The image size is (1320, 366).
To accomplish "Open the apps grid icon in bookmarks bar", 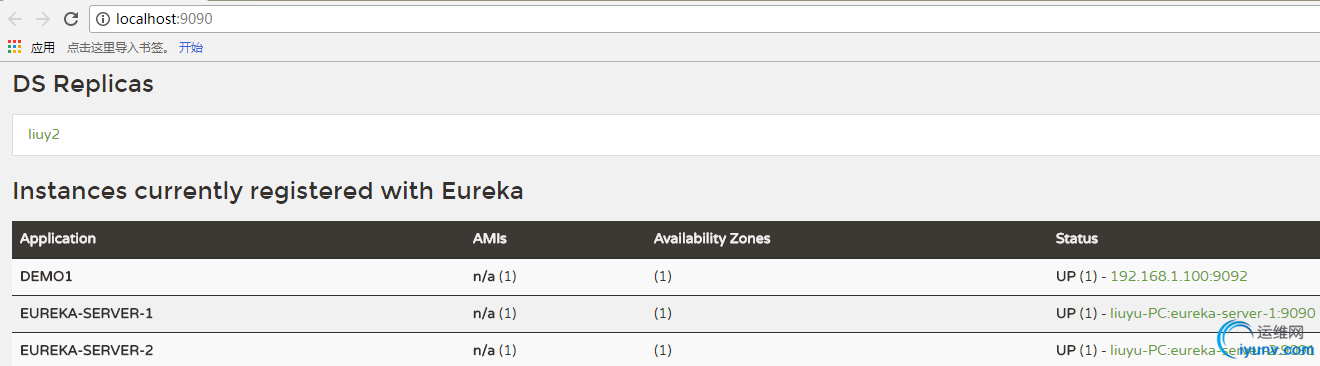I will coord(14,46).
